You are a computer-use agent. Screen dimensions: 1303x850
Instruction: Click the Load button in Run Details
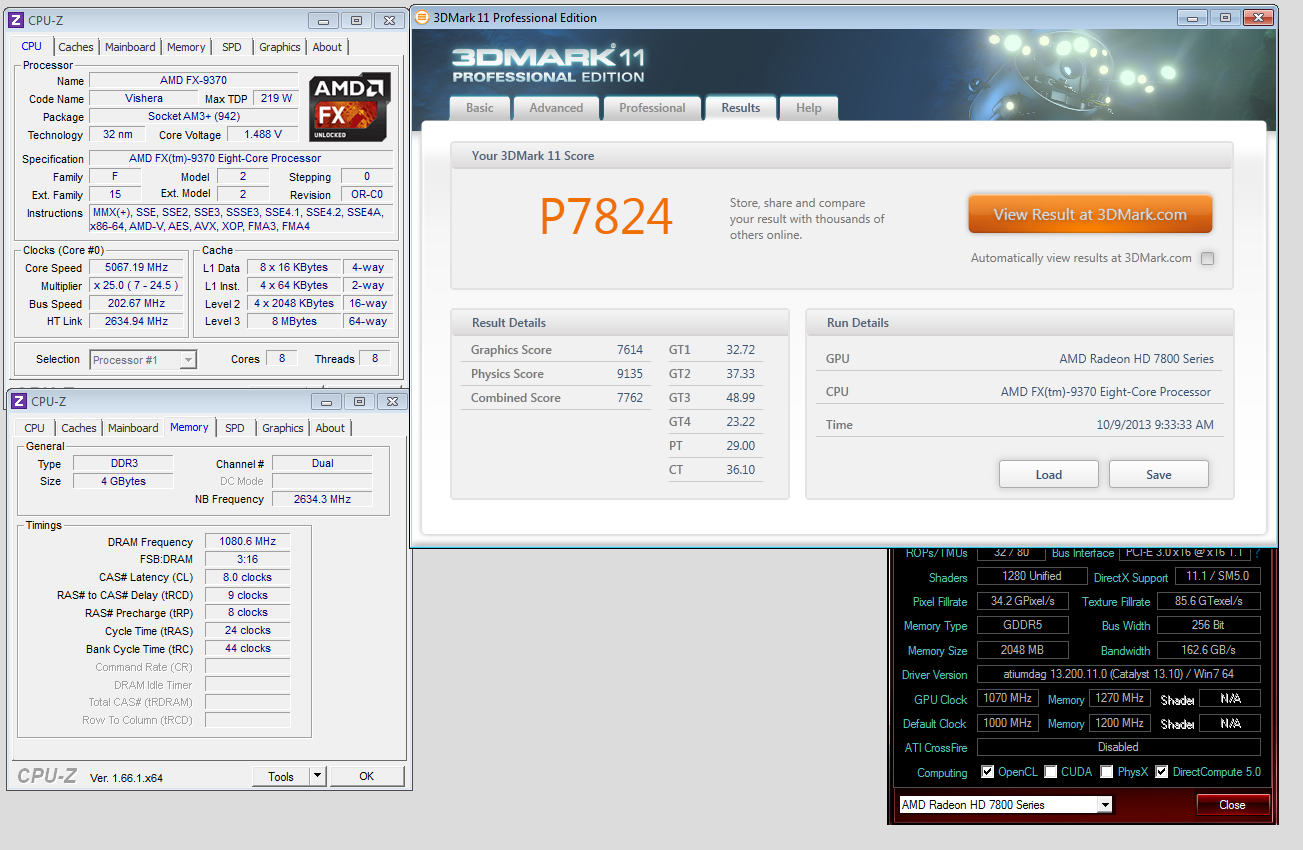click(x=1049, y=474)
